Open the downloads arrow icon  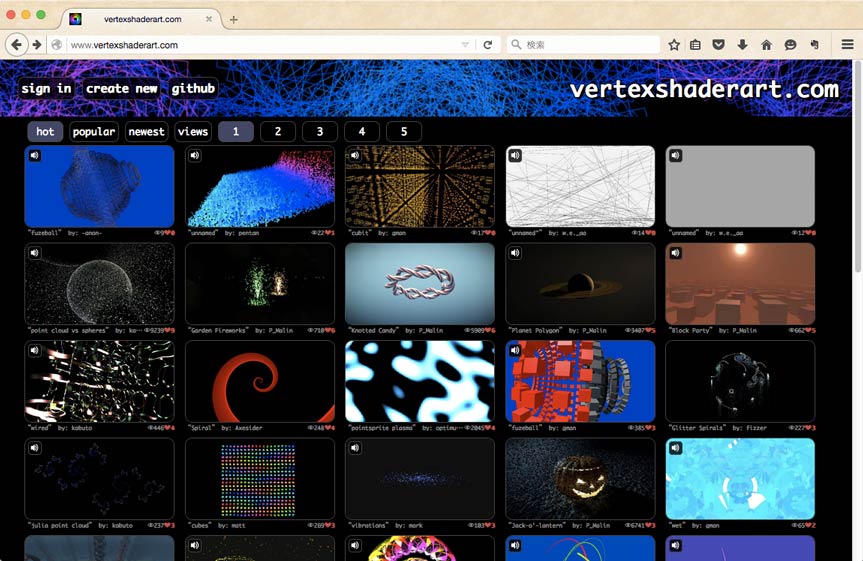tap(742, 45)
